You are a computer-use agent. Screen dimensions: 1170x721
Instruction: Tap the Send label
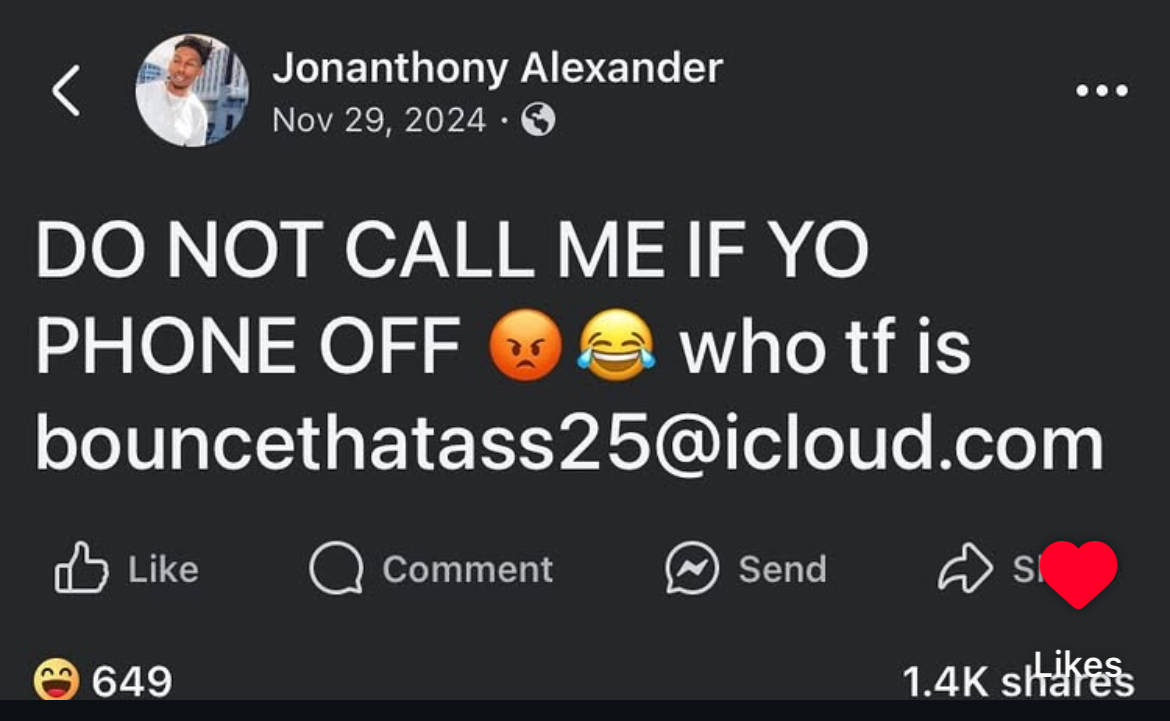point(783,569)
